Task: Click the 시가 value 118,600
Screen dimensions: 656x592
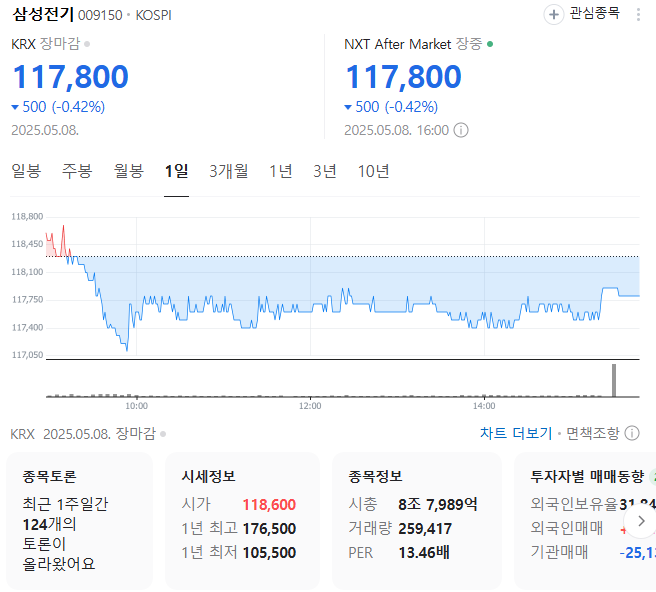Action: (x=269, y=505)
